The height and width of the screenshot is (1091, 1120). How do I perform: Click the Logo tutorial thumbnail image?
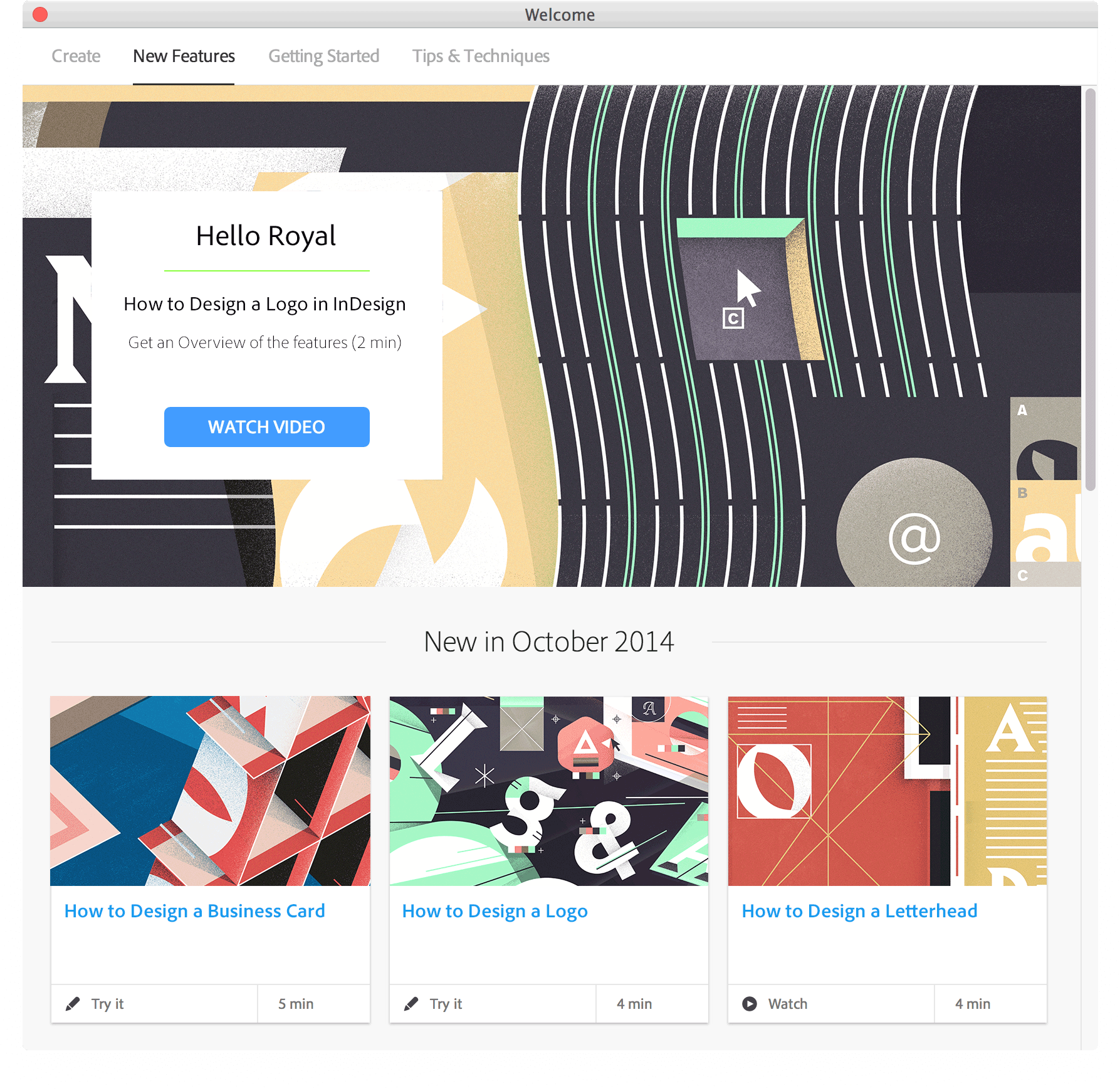tap(549, 791)
